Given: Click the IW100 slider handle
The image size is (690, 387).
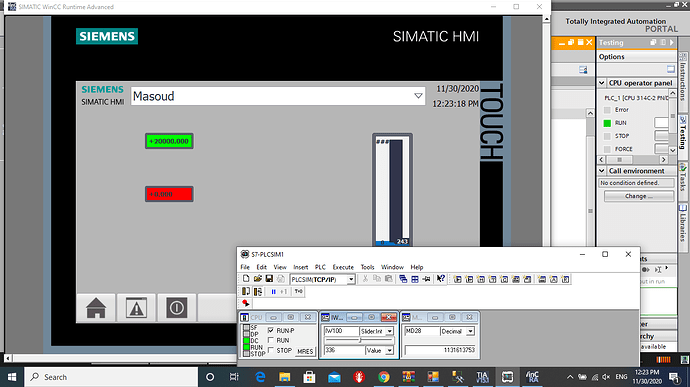Looking at the screenshot, I should [x=360, y=340].
